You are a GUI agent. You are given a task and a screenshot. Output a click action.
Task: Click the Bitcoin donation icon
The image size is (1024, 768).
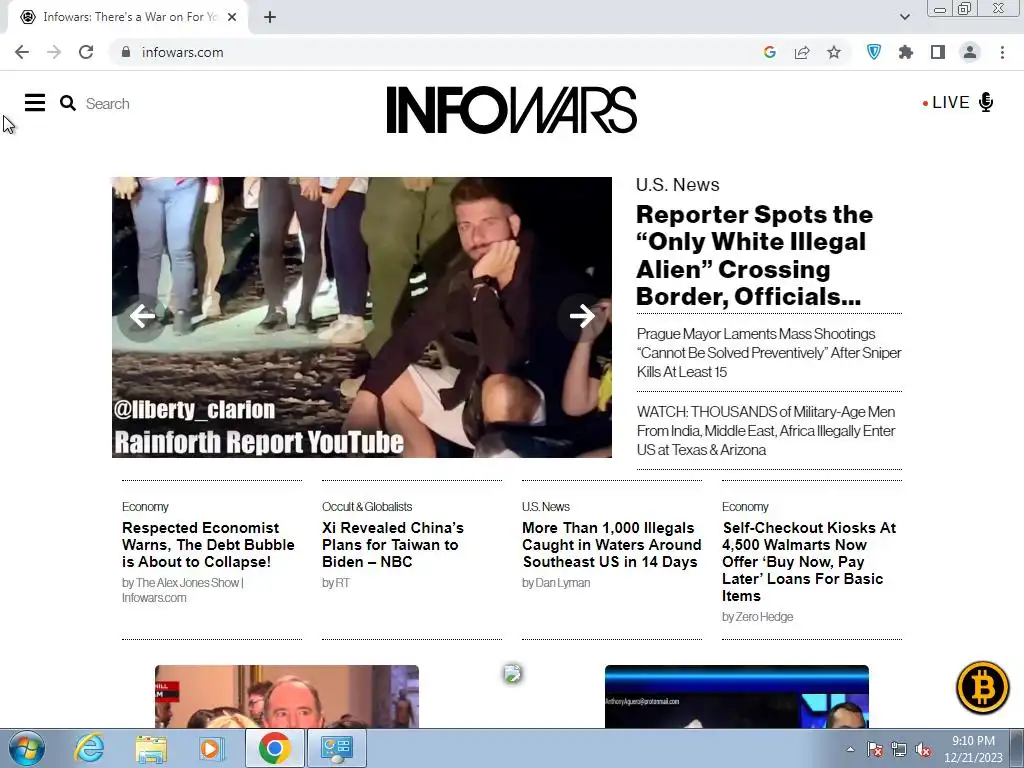click(982, 688)
